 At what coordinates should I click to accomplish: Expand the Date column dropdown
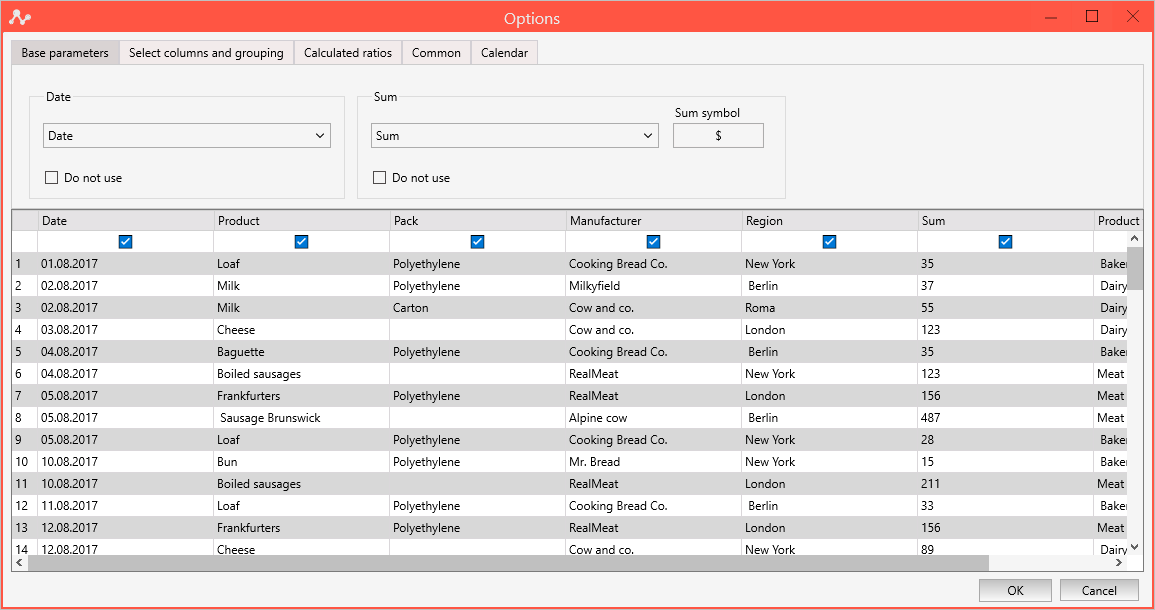(x=187, y=136)
